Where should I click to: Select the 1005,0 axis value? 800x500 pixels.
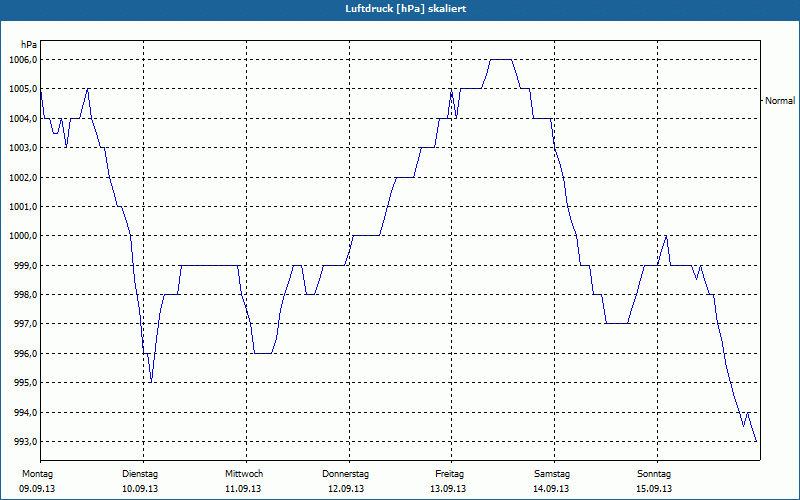[23, 89]
